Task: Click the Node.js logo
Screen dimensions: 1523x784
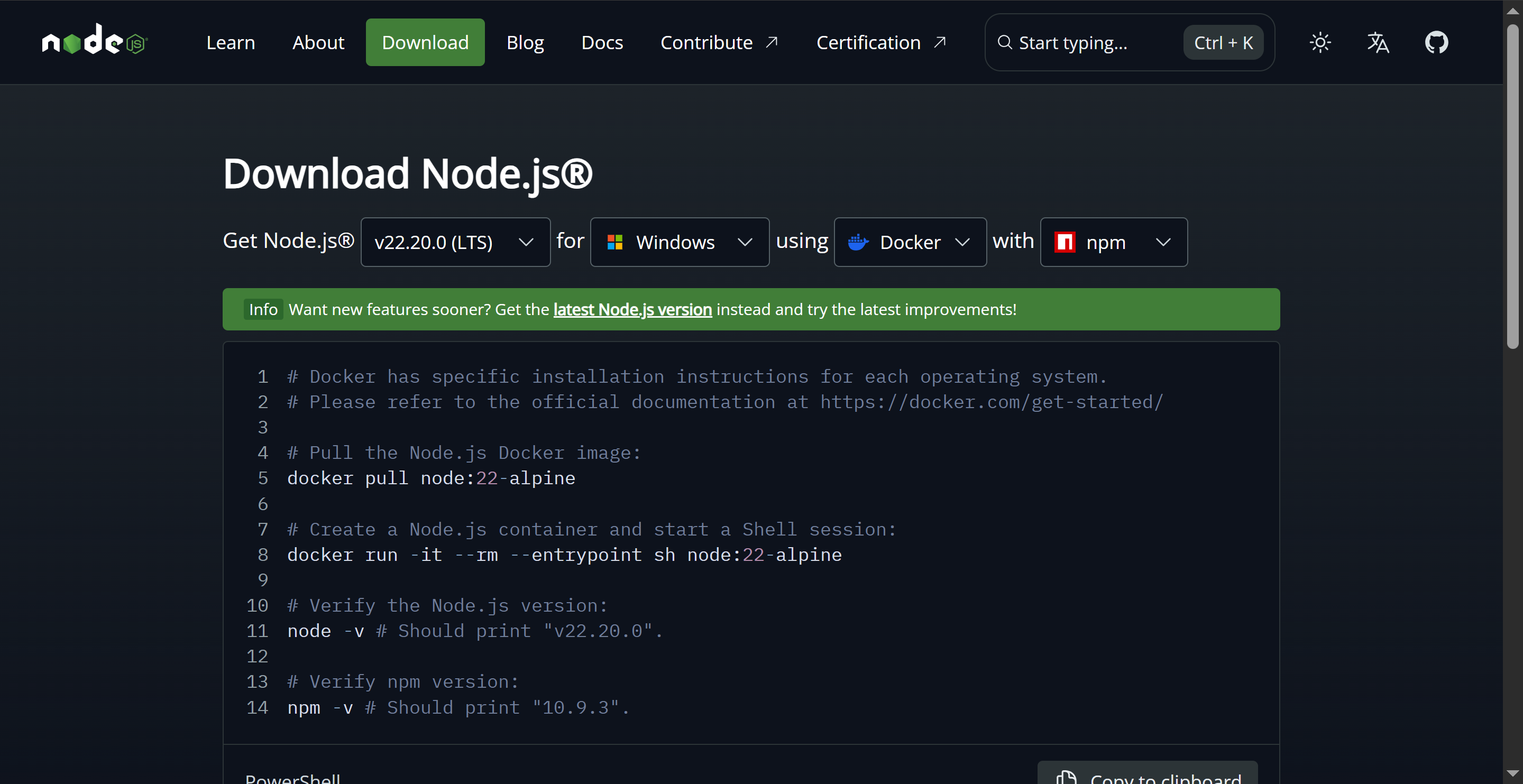Action: click(x=95, y=40)
